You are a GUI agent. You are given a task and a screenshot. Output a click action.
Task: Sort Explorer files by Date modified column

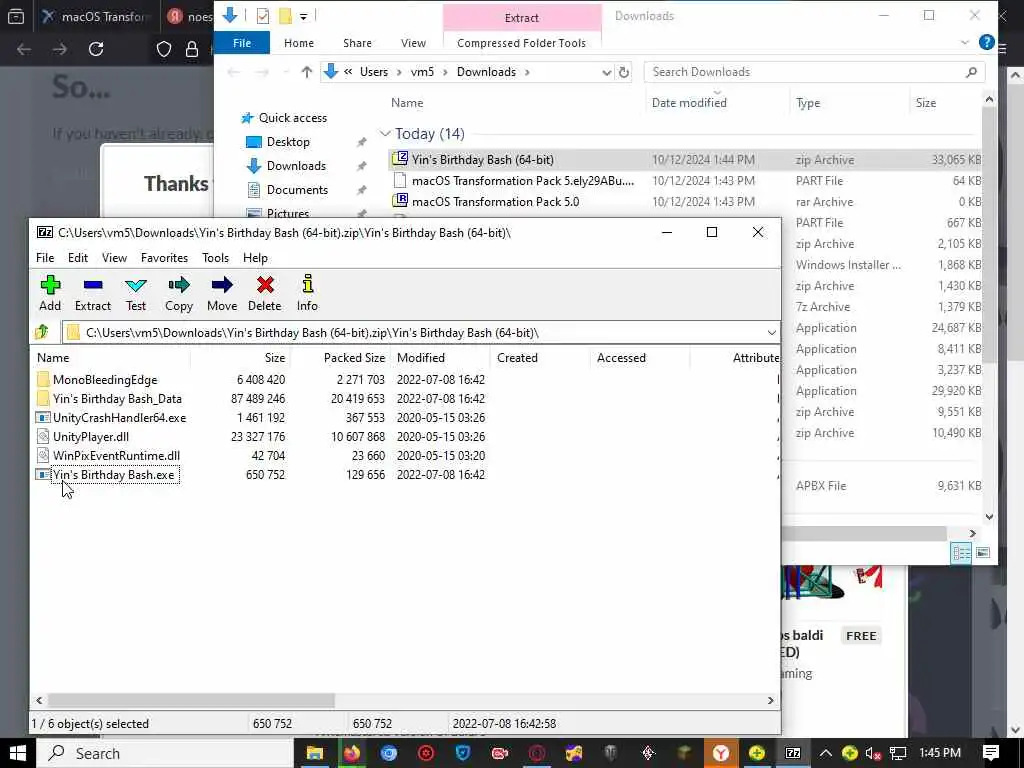(x=689, y=103)
